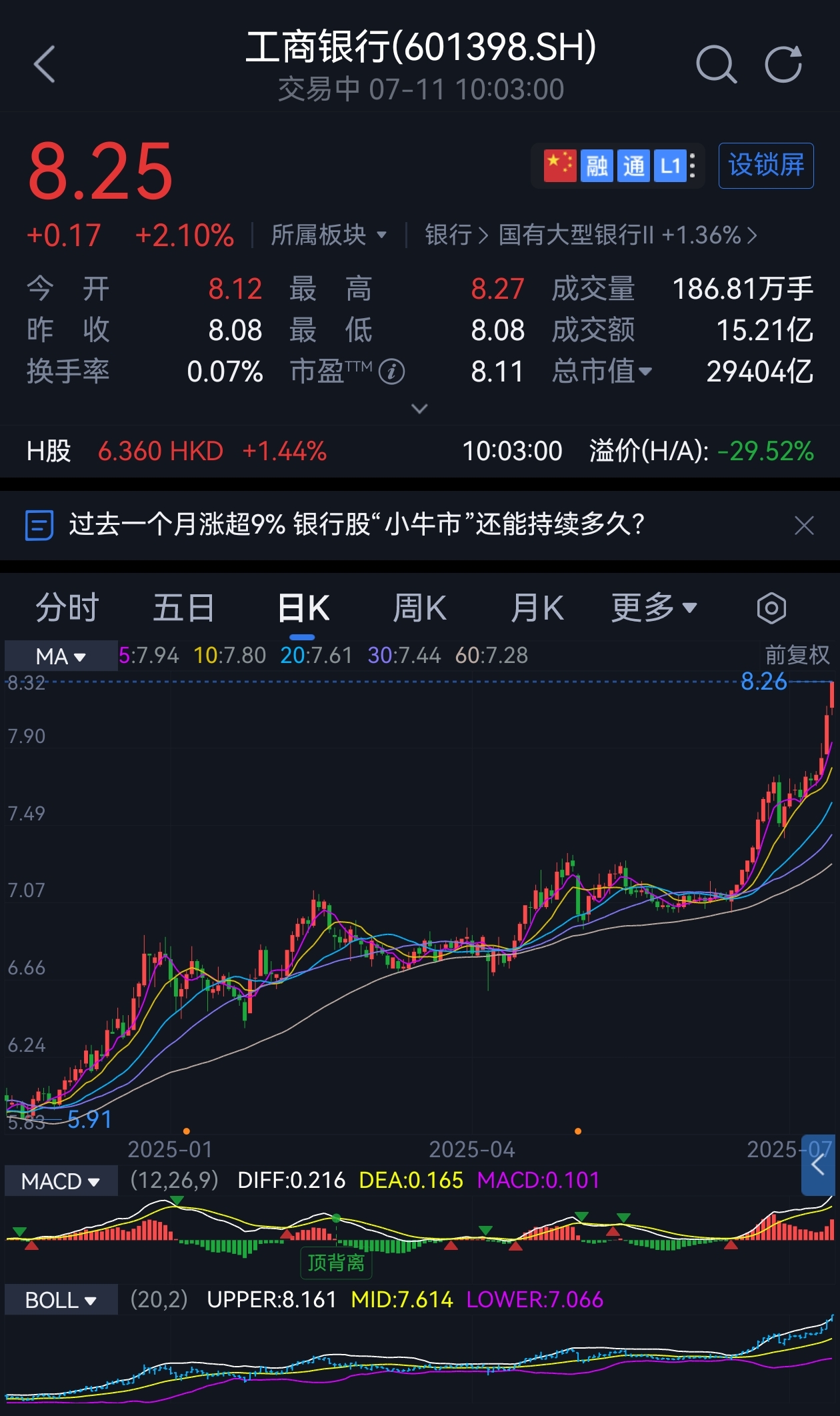The height and width of the screenshot is (1416, 840).
Task: Select the 日K tab
Action: 303,608
